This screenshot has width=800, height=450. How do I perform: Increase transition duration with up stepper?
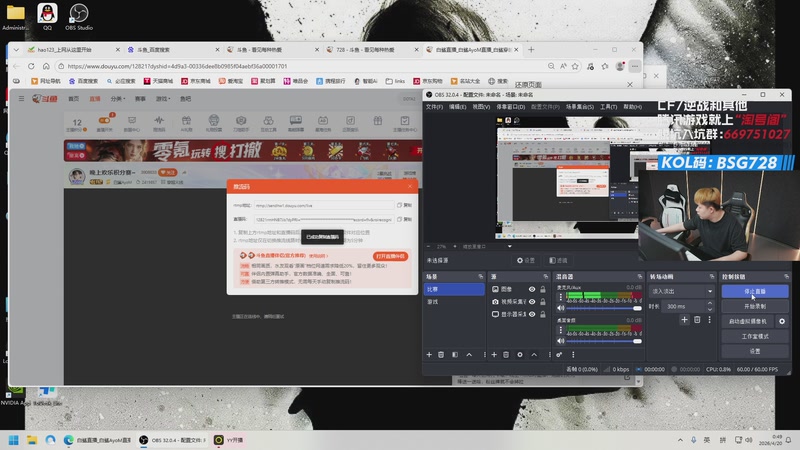click(710, 304)
